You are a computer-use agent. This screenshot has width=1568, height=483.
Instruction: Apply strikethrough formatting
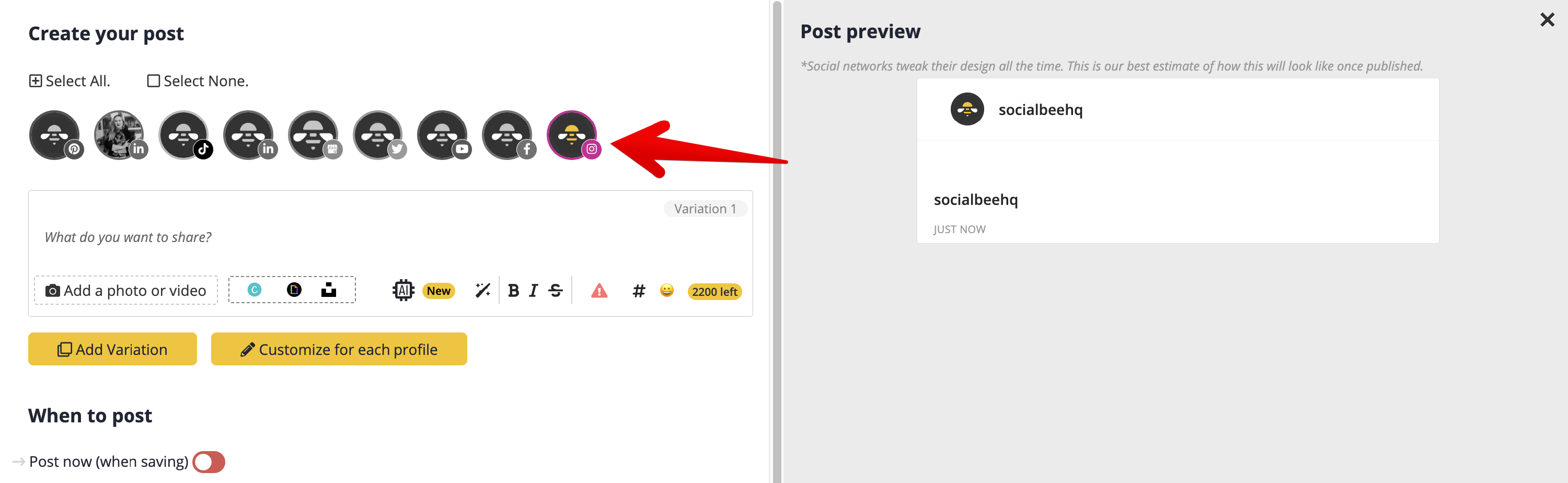pos(555,291)
